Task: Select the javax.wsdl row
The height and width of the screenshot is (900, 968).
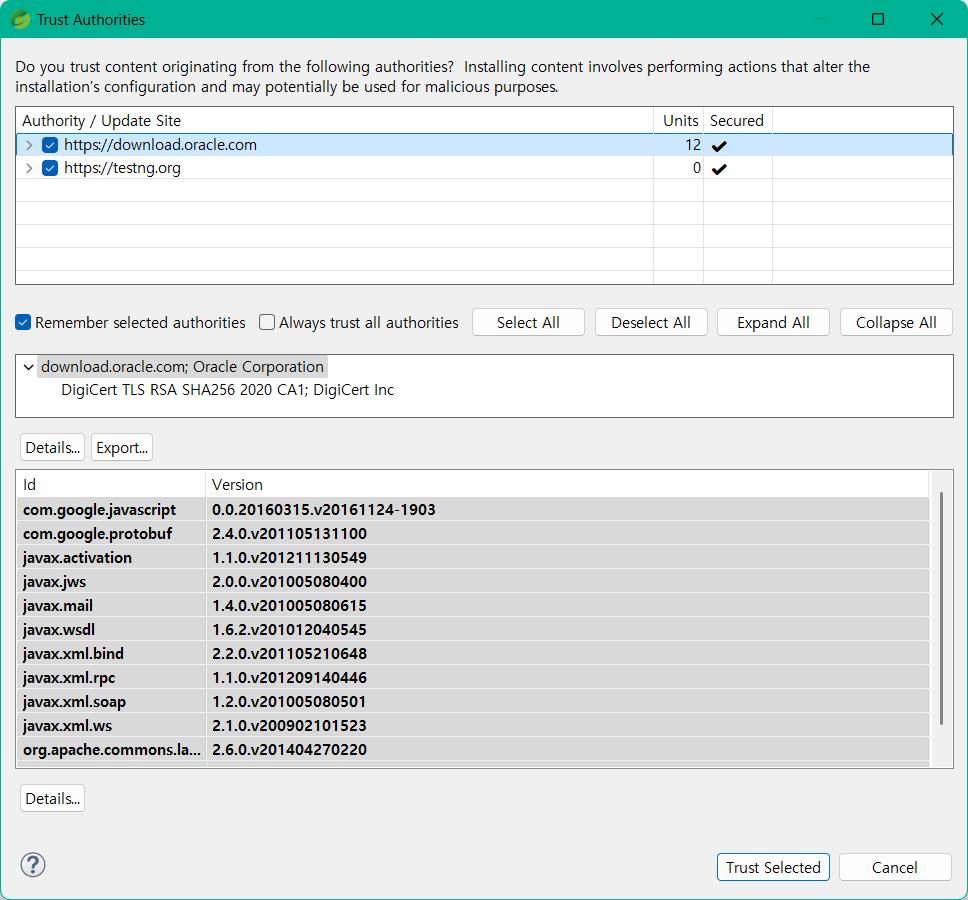Action: pyautogui.click(x=473, y=630)
